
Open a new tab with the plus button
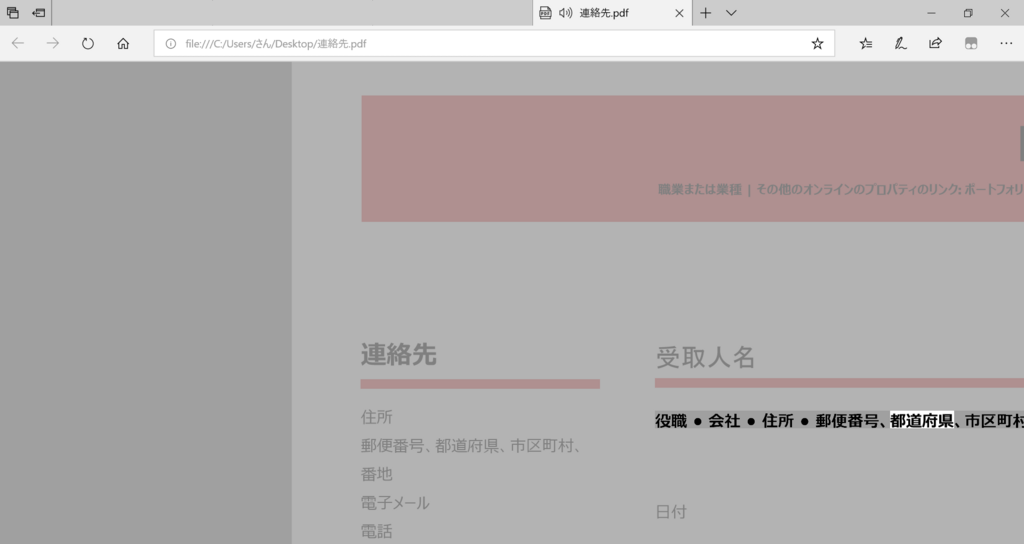705,13
